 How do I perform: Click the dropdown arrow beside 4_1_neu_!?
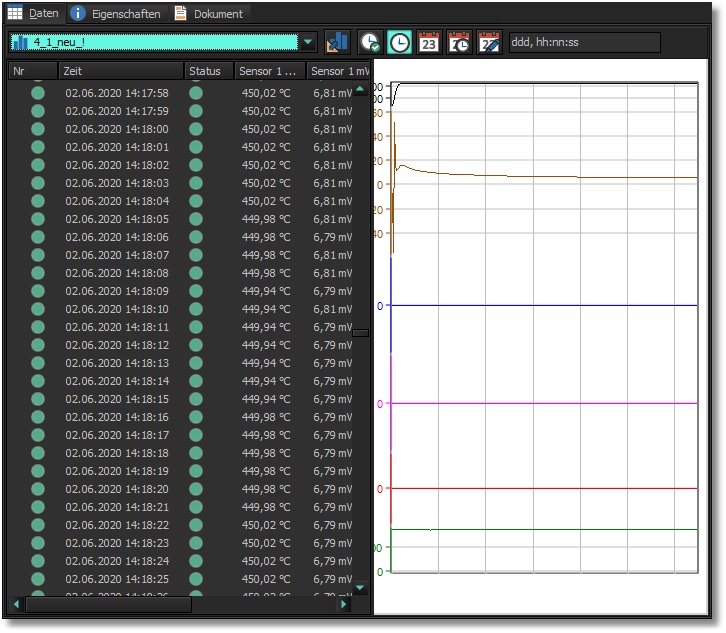point(308,43)
